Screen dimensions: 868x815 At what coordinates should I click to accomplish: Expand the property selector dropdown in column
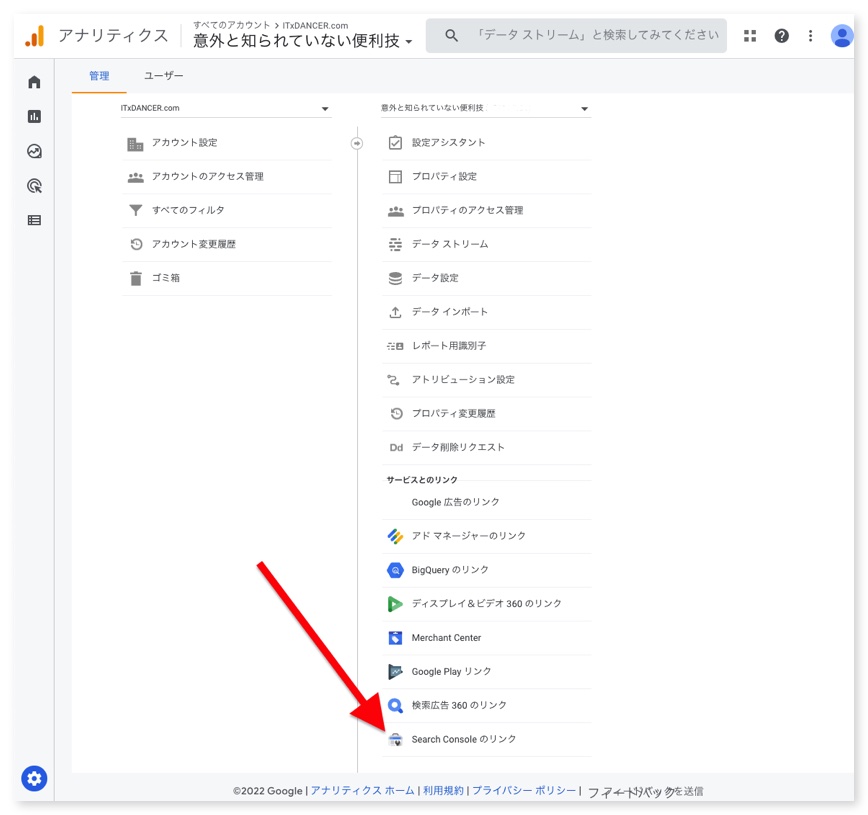pyautogui.click(x=485, y=109)
